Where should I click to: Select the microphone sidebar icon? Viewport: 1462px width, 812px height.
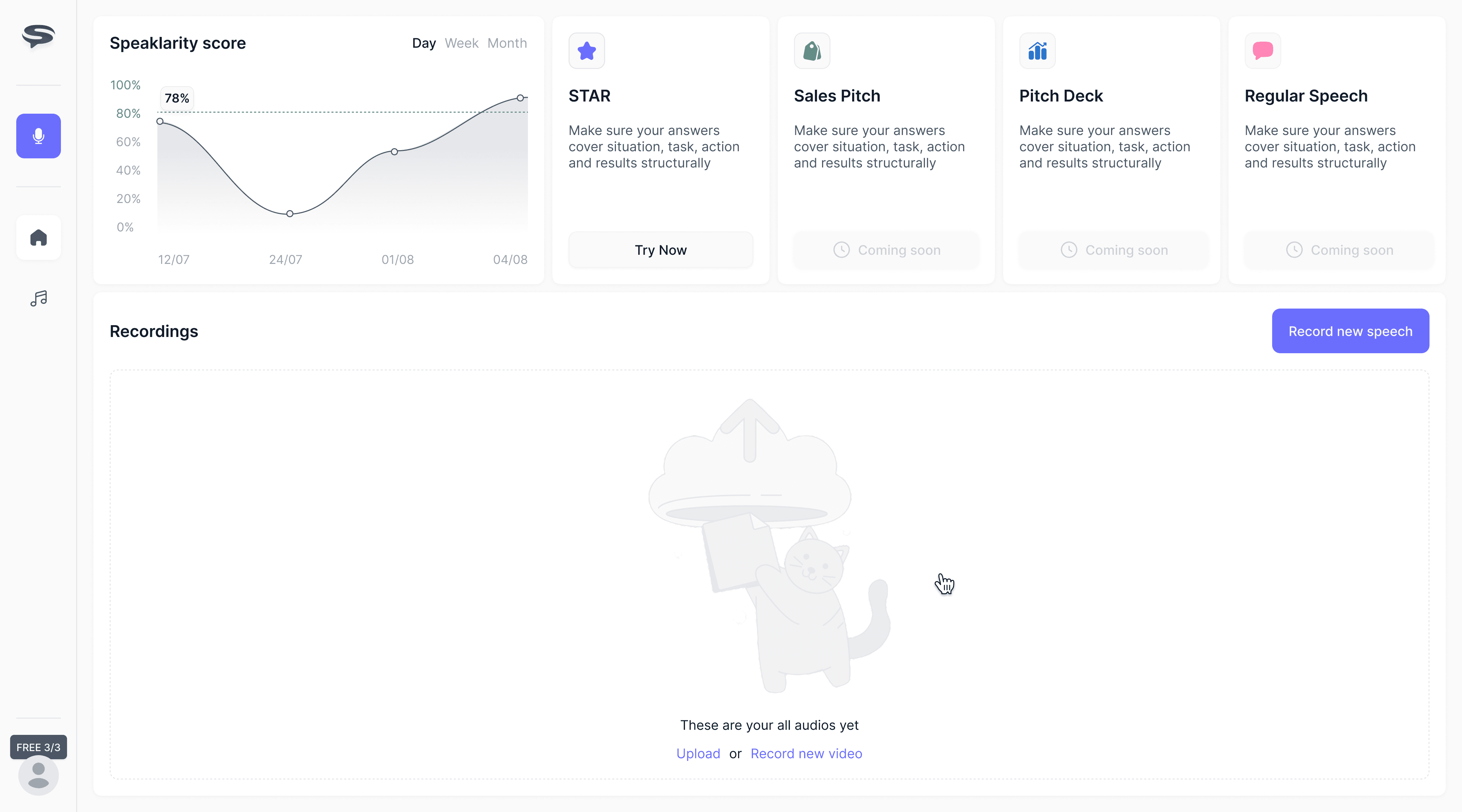(x=38, y=136)
